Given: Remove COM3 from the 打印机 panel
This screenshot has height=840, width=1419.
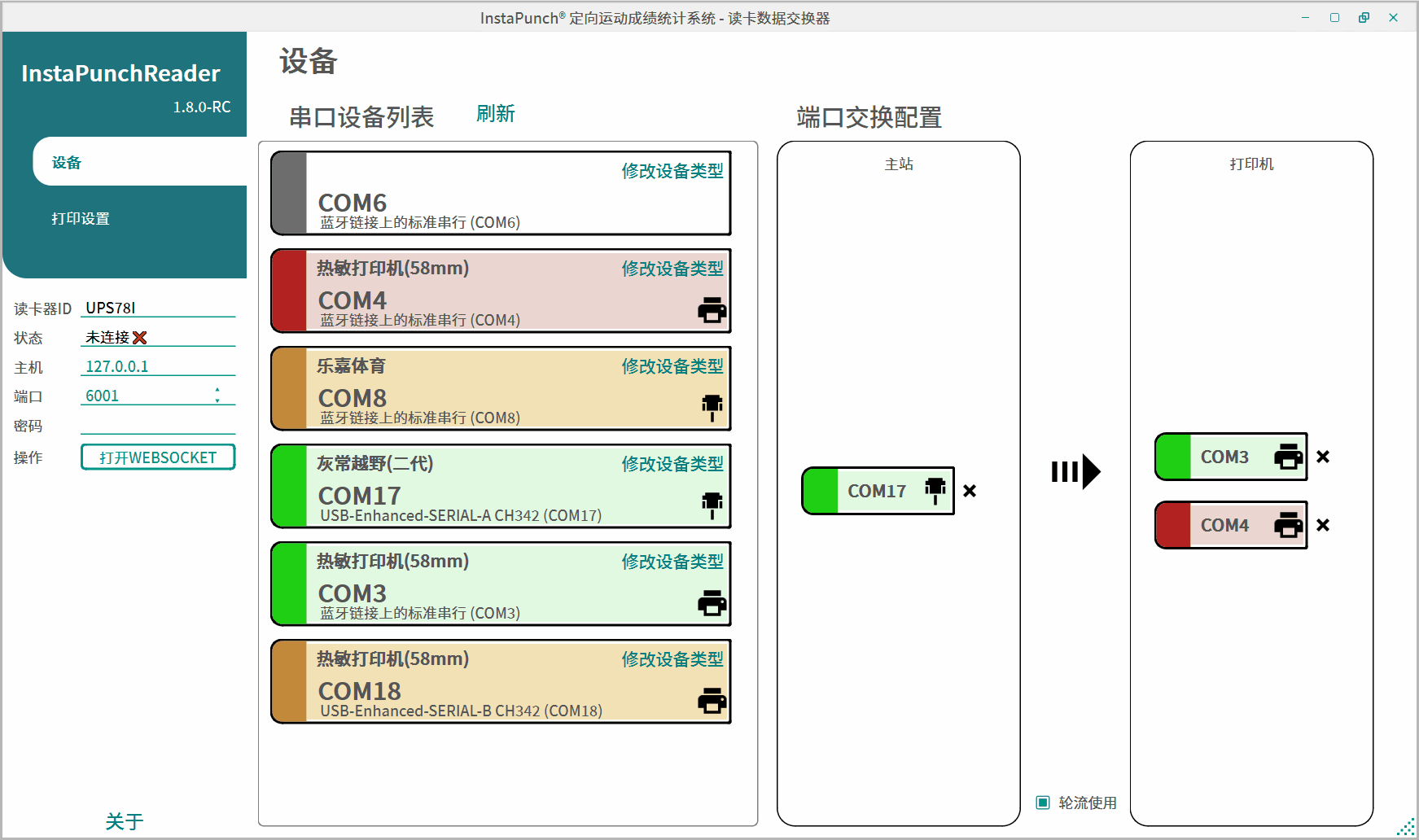Looking at the screenshot, I should (x=1322, y=457).
